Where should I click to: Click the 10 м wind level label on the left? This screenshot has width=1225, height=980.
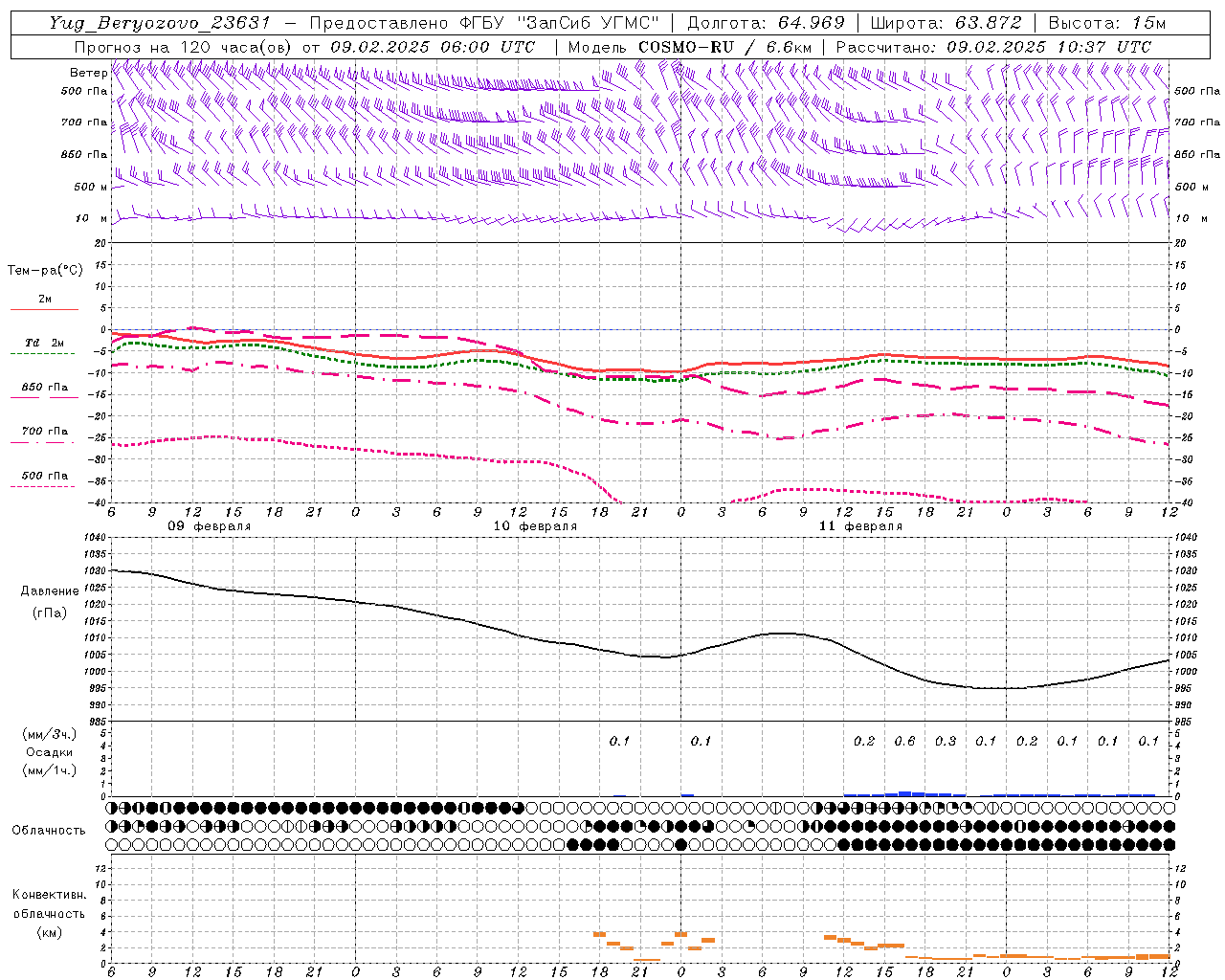(92, 218)
